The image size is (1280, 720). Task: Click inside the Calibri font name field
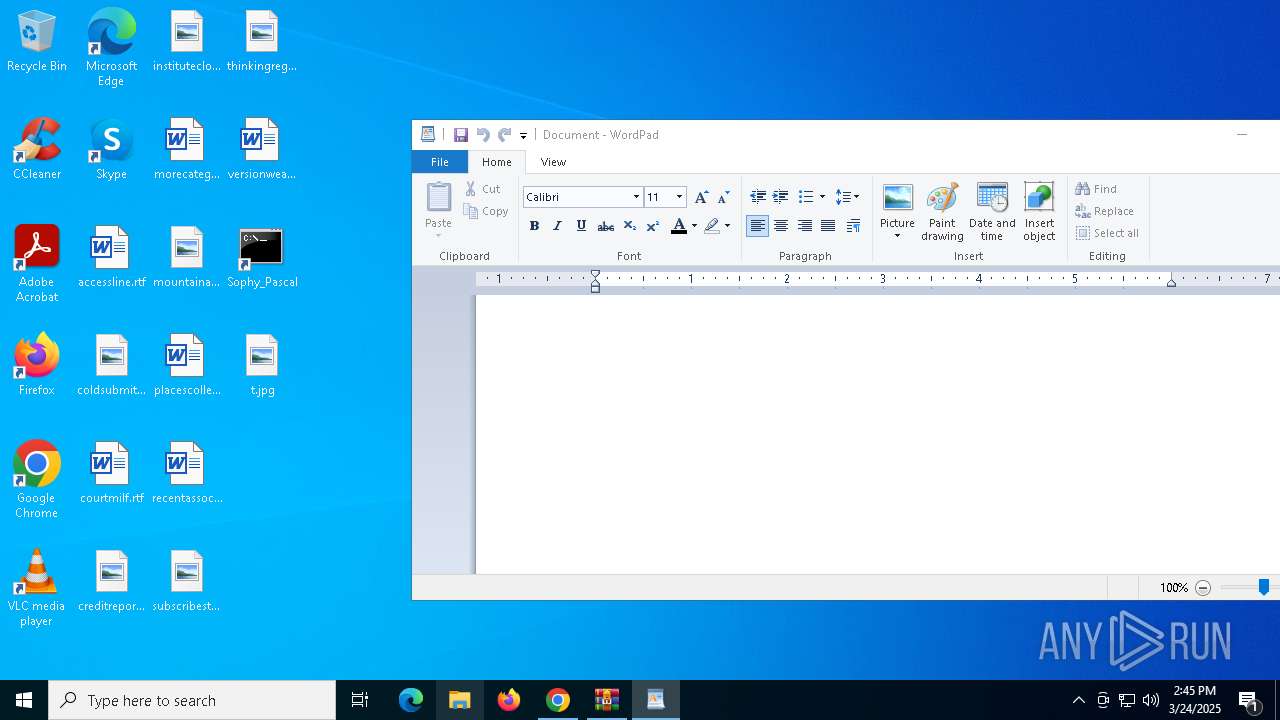(576, 197)
